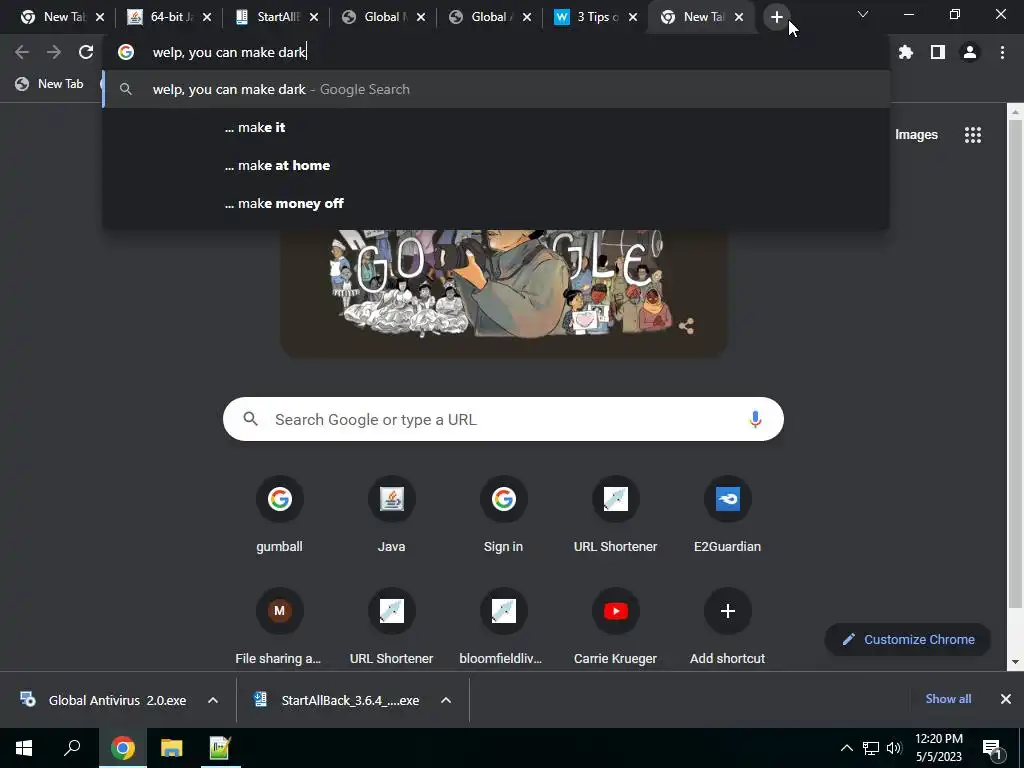
Task: Switch to the first New Tab
Action: pyautogui.click(x=61, y=18)
